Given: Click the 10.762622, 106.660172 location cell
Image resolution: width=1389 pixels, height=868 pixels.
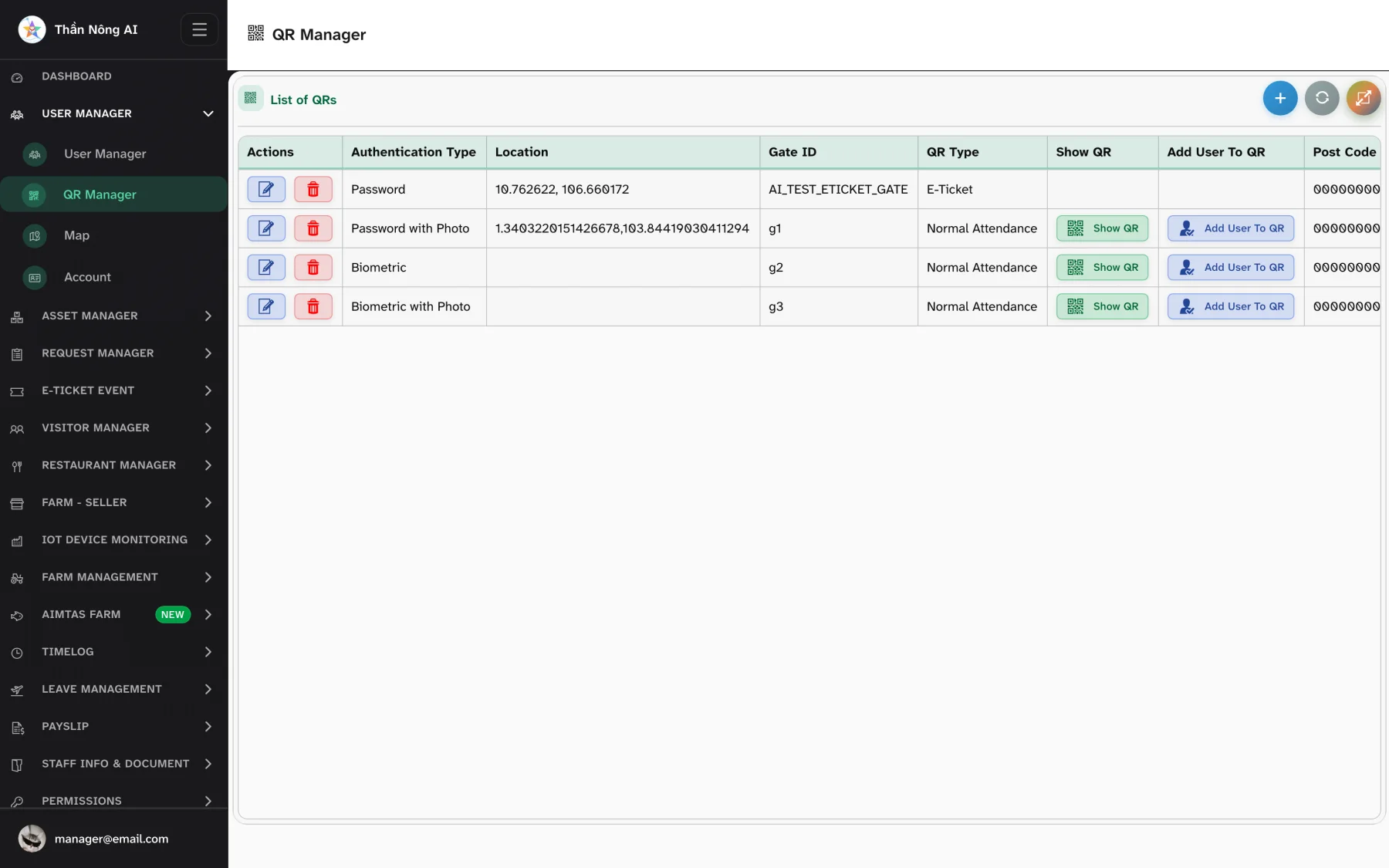Looking at the screenshot, I should pos(623,189).
